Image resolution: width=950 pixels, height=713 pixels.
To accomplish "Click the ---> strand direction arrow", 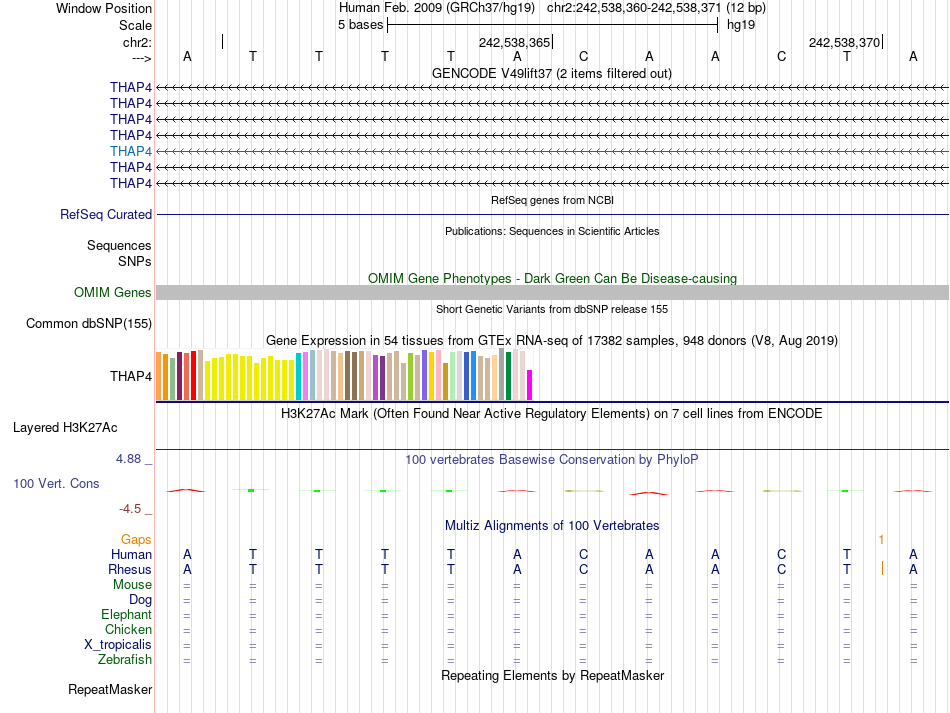I will tap(142, 58).
